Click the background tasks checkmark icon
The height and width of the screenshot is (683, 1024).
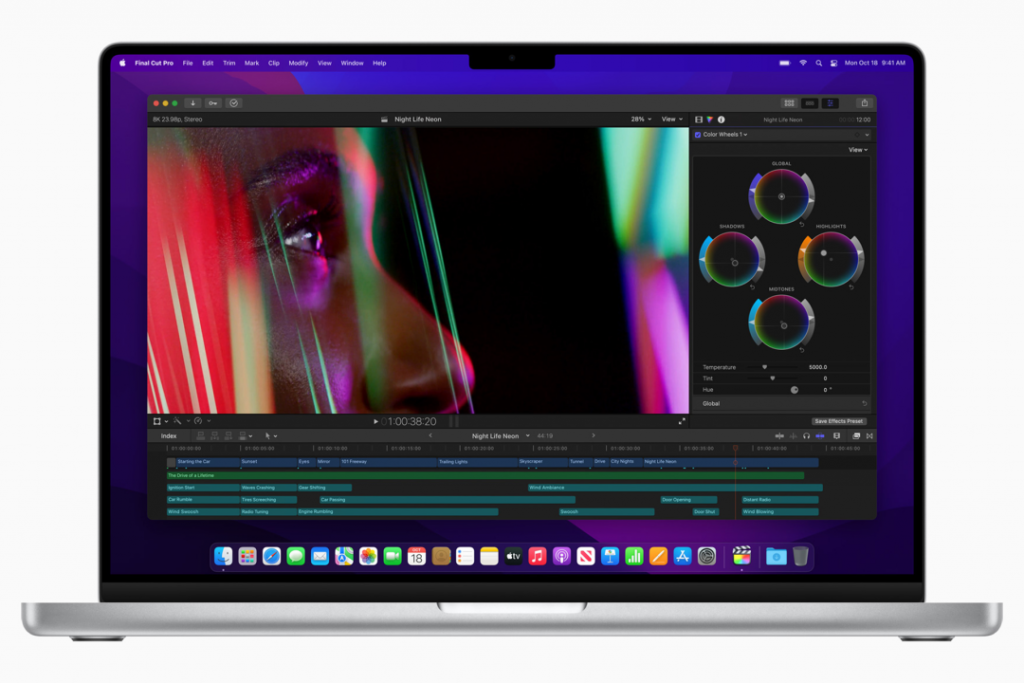[x=233, y=103]
